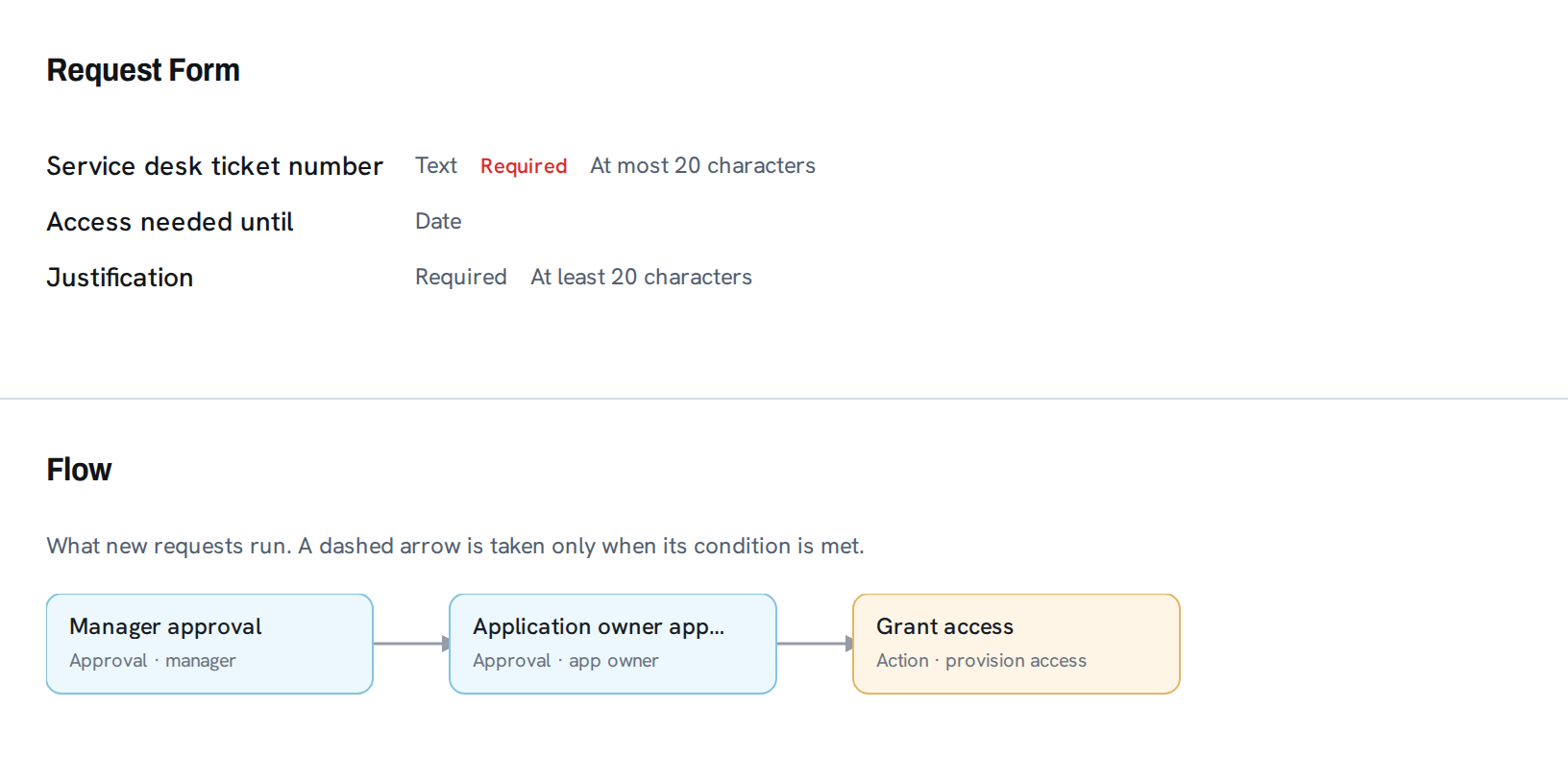The image size is (1568, 757).
Task: Click the "Date" type label
Action: [438, 221]
